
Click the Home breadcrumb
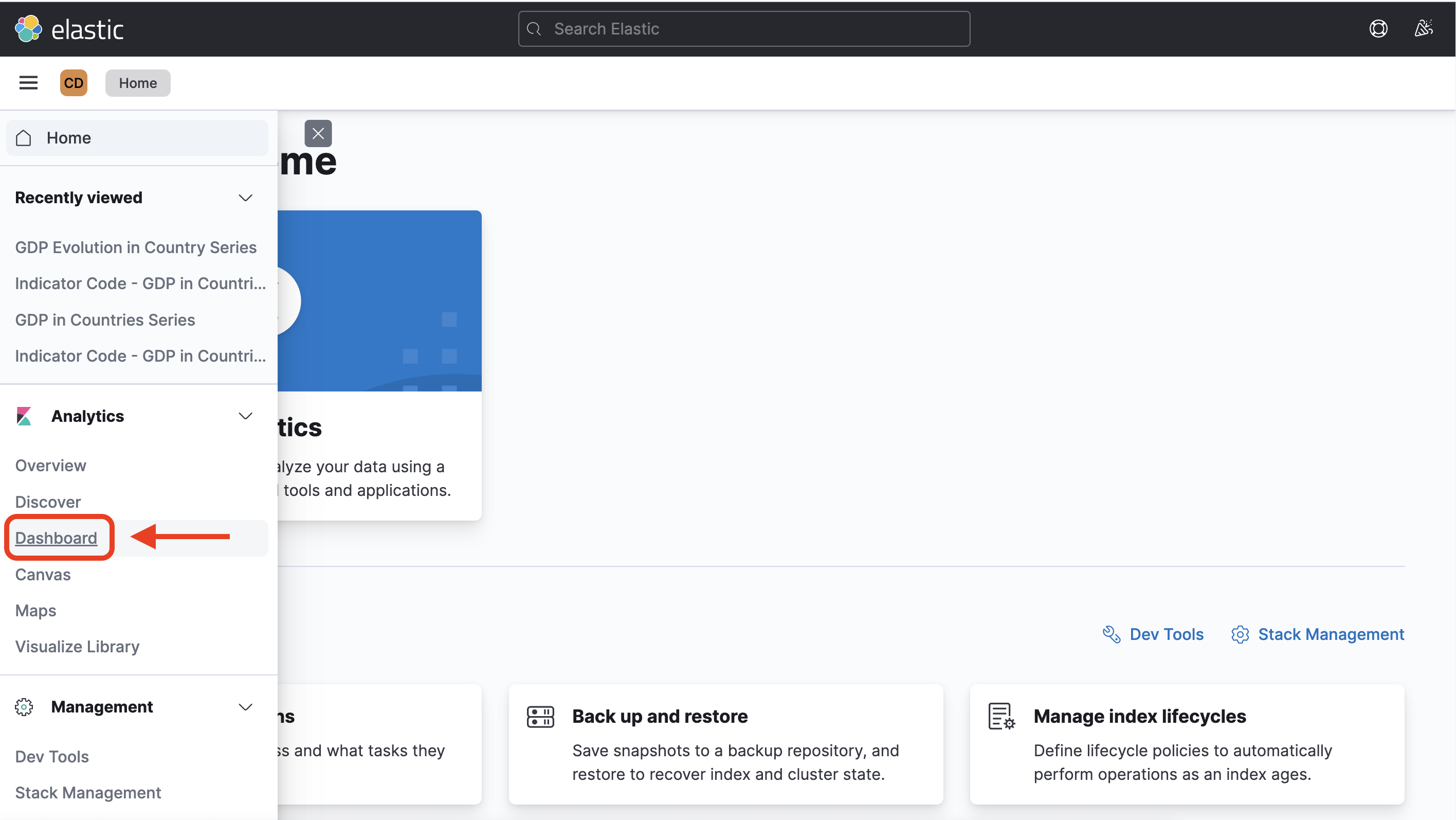tap(138, 83)
